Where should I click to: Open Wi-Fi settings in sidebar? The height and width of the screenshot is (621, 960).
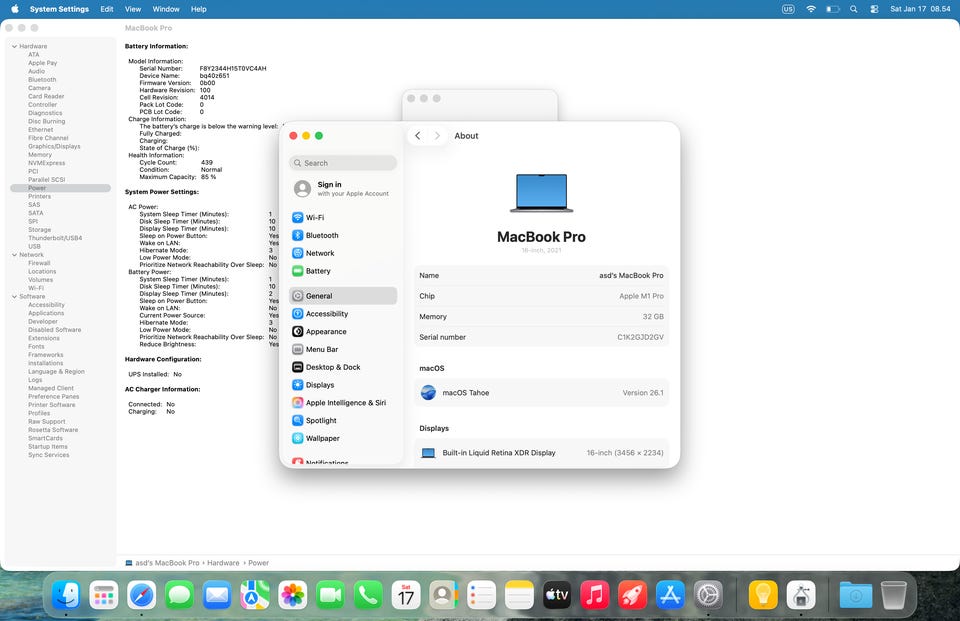point(314,218)
